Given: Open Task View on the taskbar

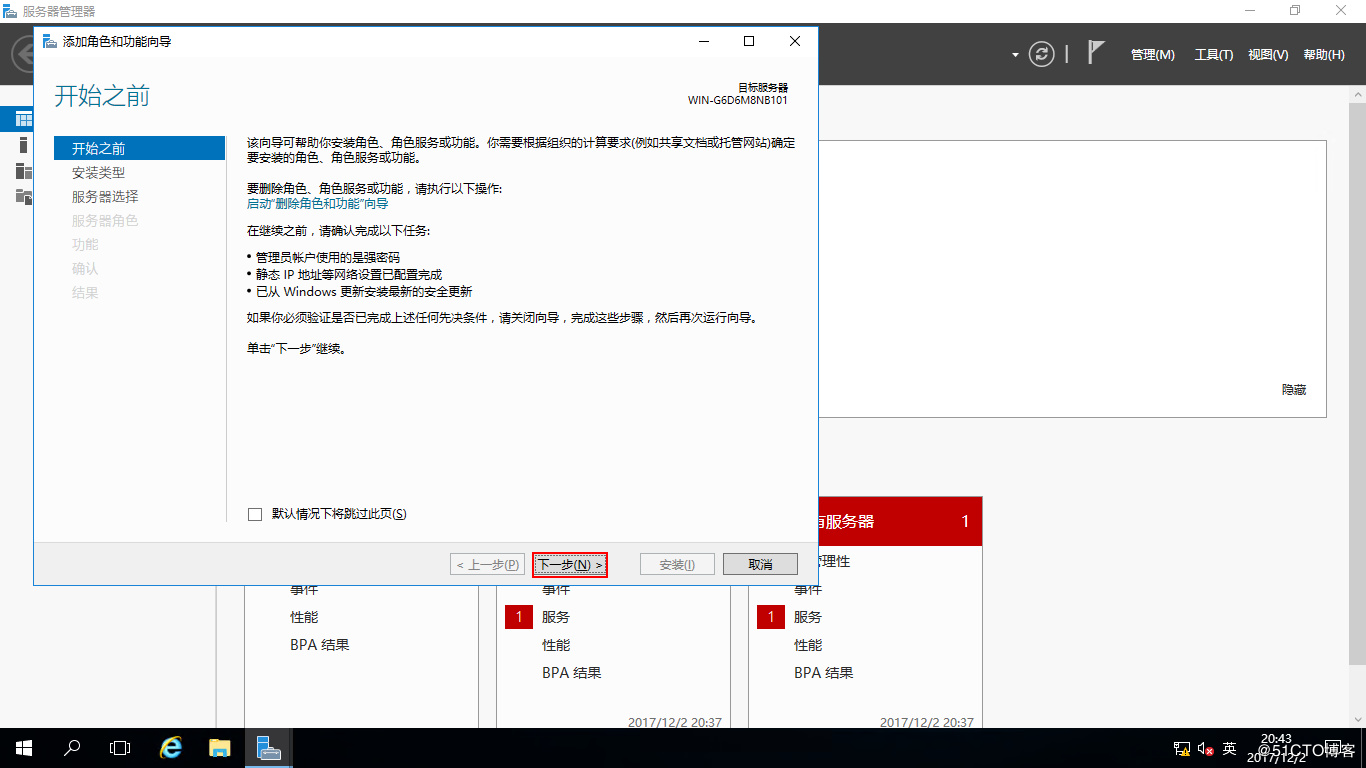Looking at the screenshot, I should 120,748.
